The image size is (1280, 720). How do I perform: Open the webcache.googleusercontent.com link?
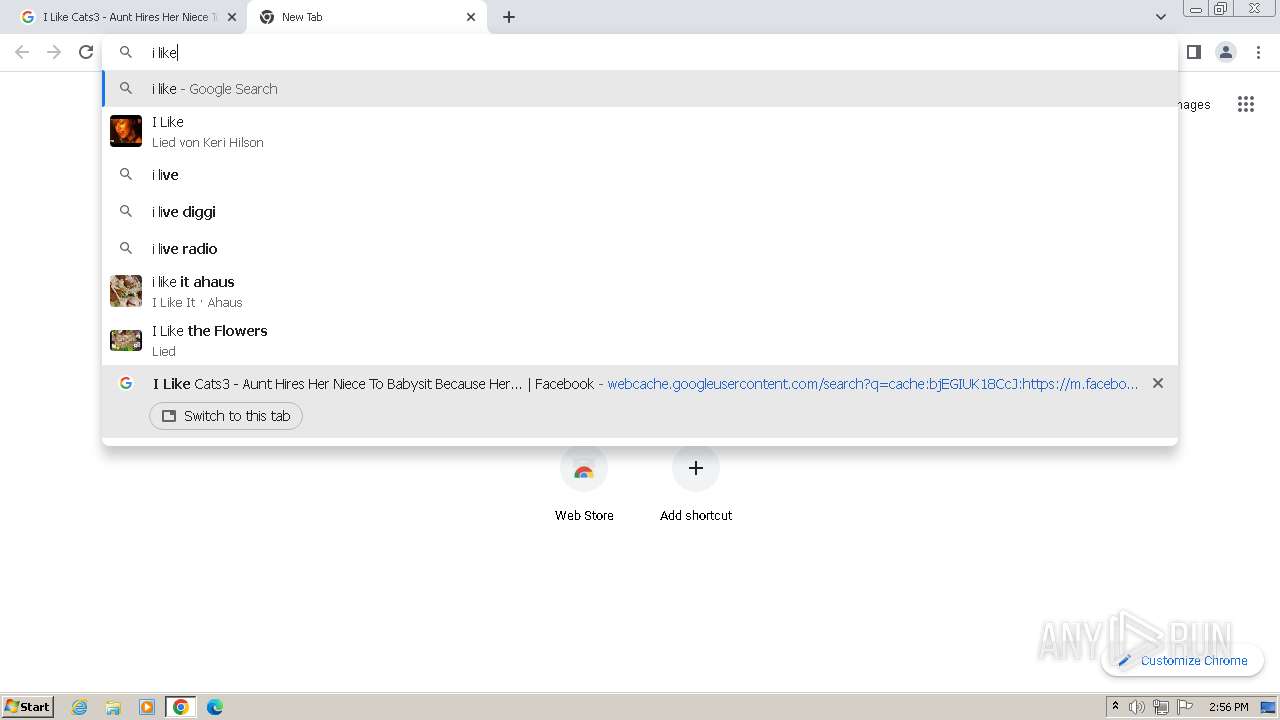click(x=872, y=384)
